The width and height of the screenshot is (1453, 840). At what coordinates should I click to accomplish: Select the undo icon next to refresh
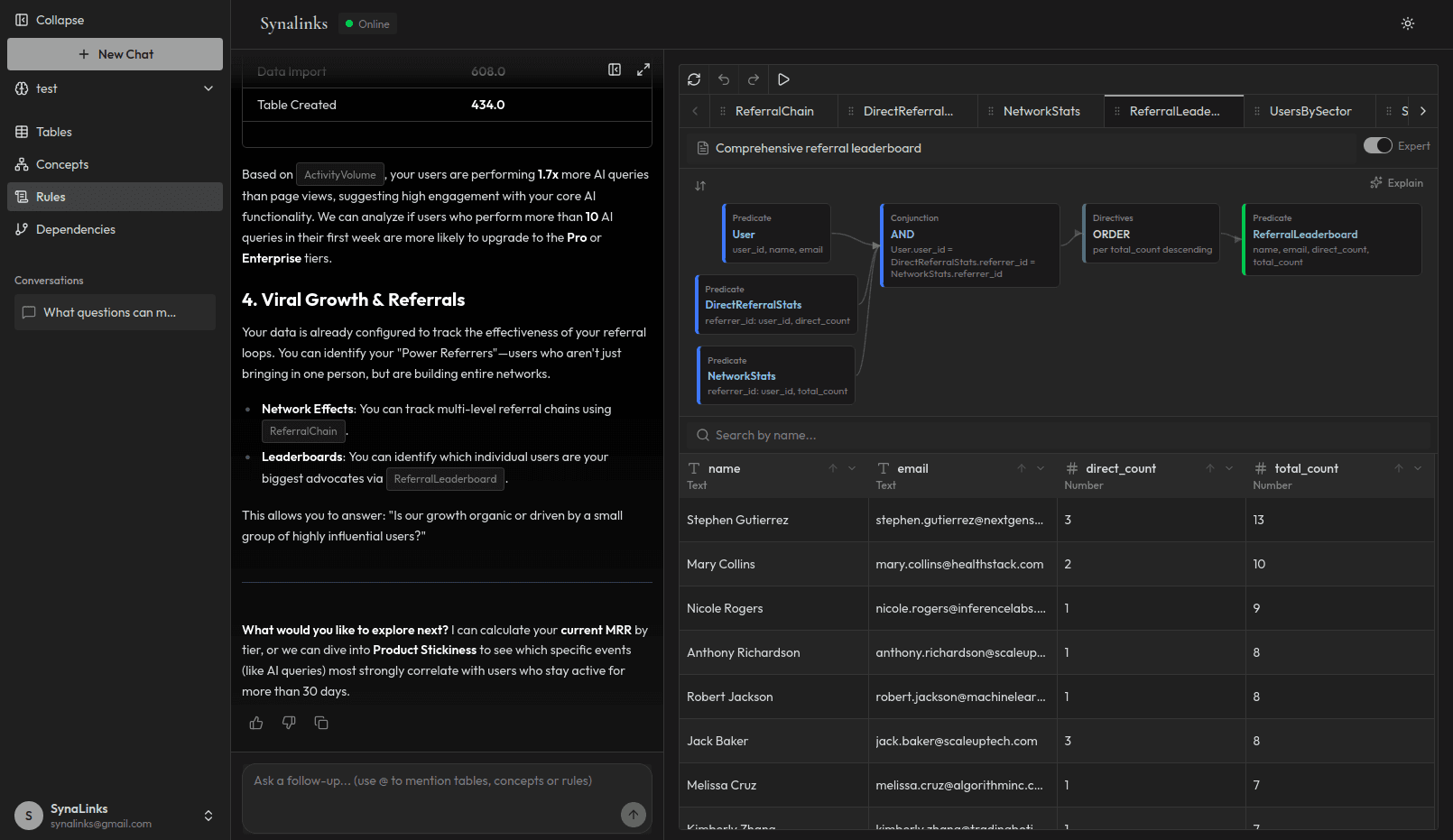click(724, 79)
